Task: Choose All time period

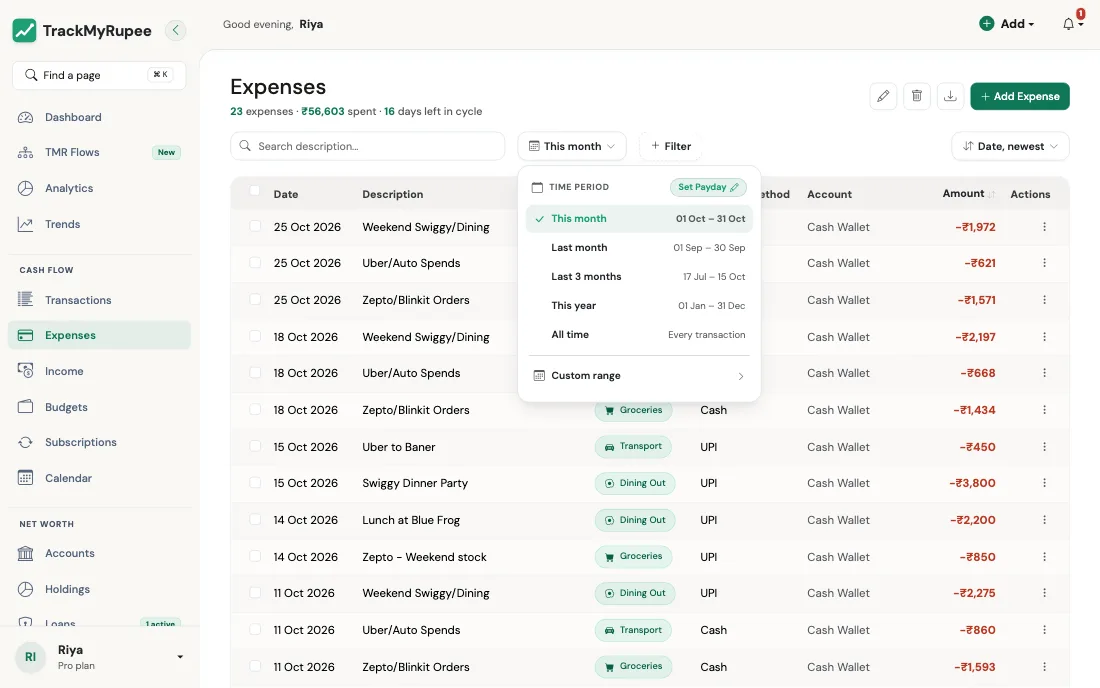Action: 639,335
